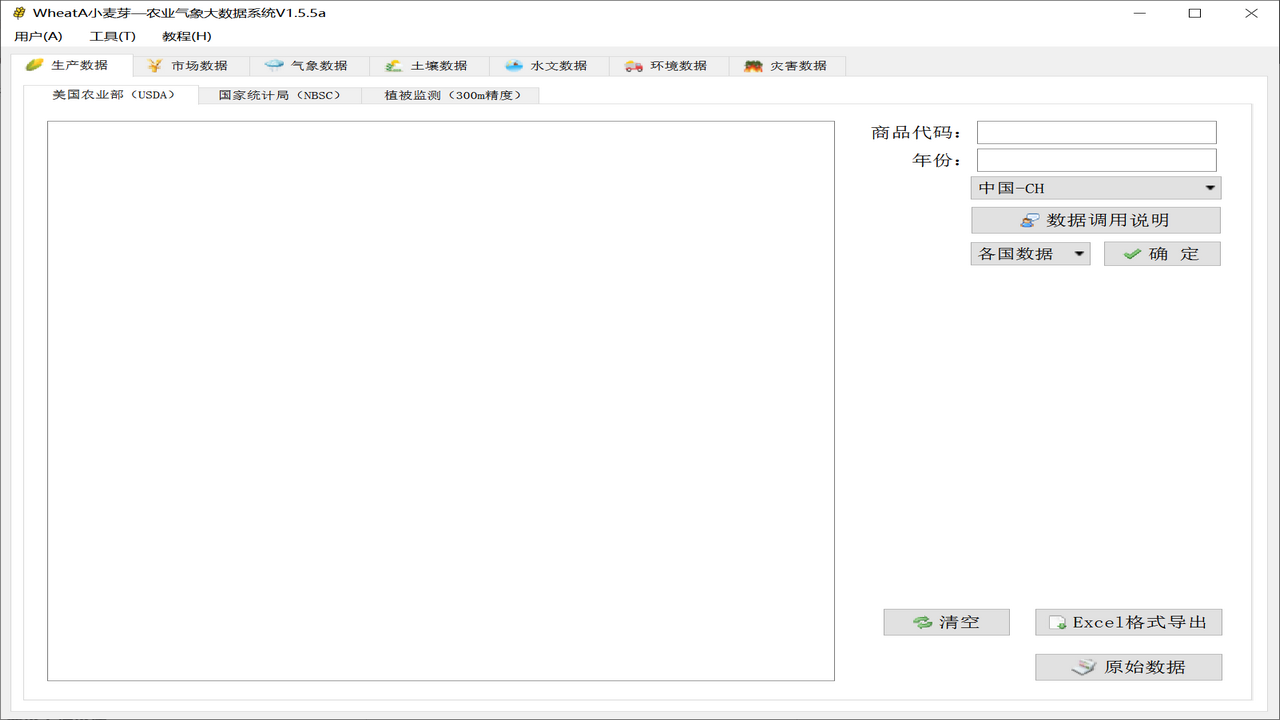Select 美国农业部 (USDA) sub-tab
1280x720 pixels.
[x=111, y=94]
